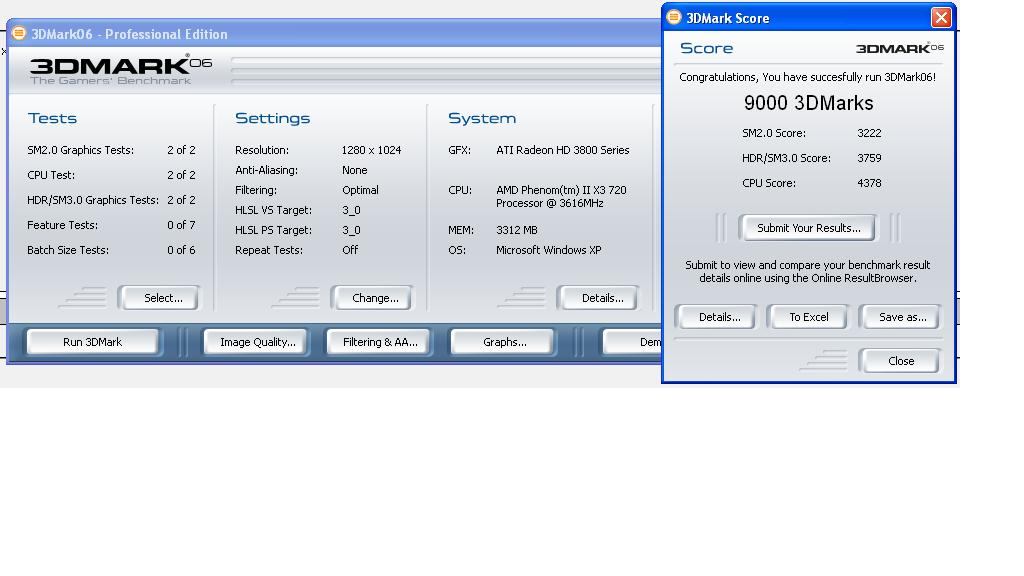Open the Change... settings dialog

(372, 298)
